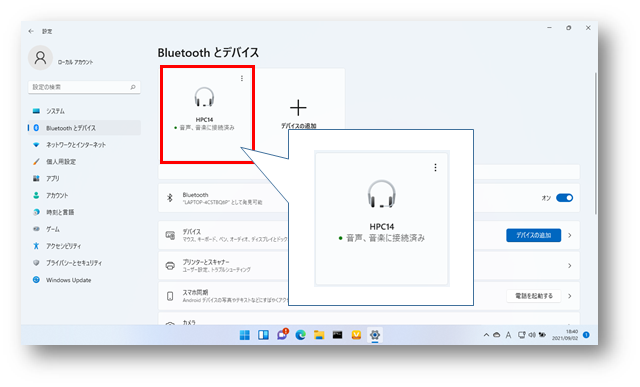Viewport: 640px width, 387px height.
Task: Open the yellow app icon on taskbar
Action: (x=356, y=335)
